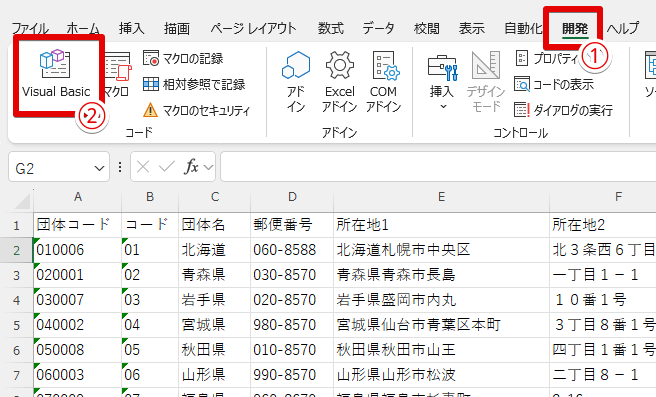The height and width of the screenshot is (397, 656).
Task: Select cell containing 二丁目８－１
Action: click(603, 375)
